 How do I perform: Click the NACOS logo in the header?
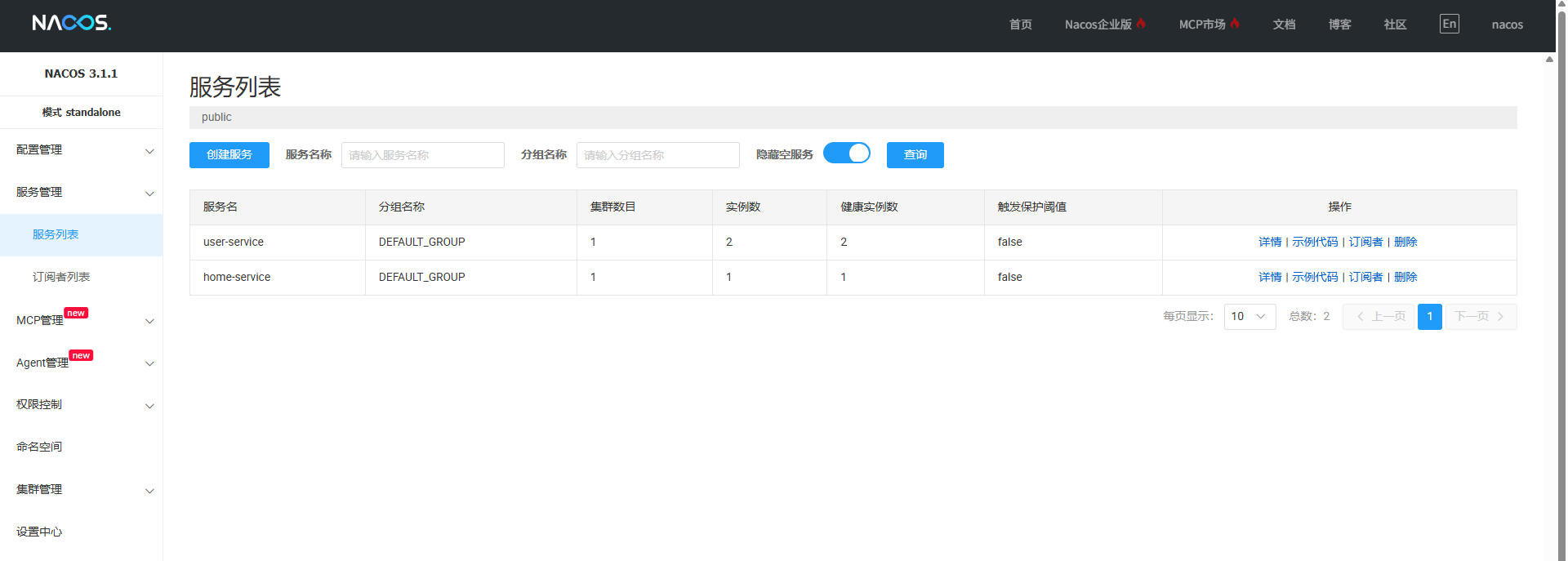[72, 23]
